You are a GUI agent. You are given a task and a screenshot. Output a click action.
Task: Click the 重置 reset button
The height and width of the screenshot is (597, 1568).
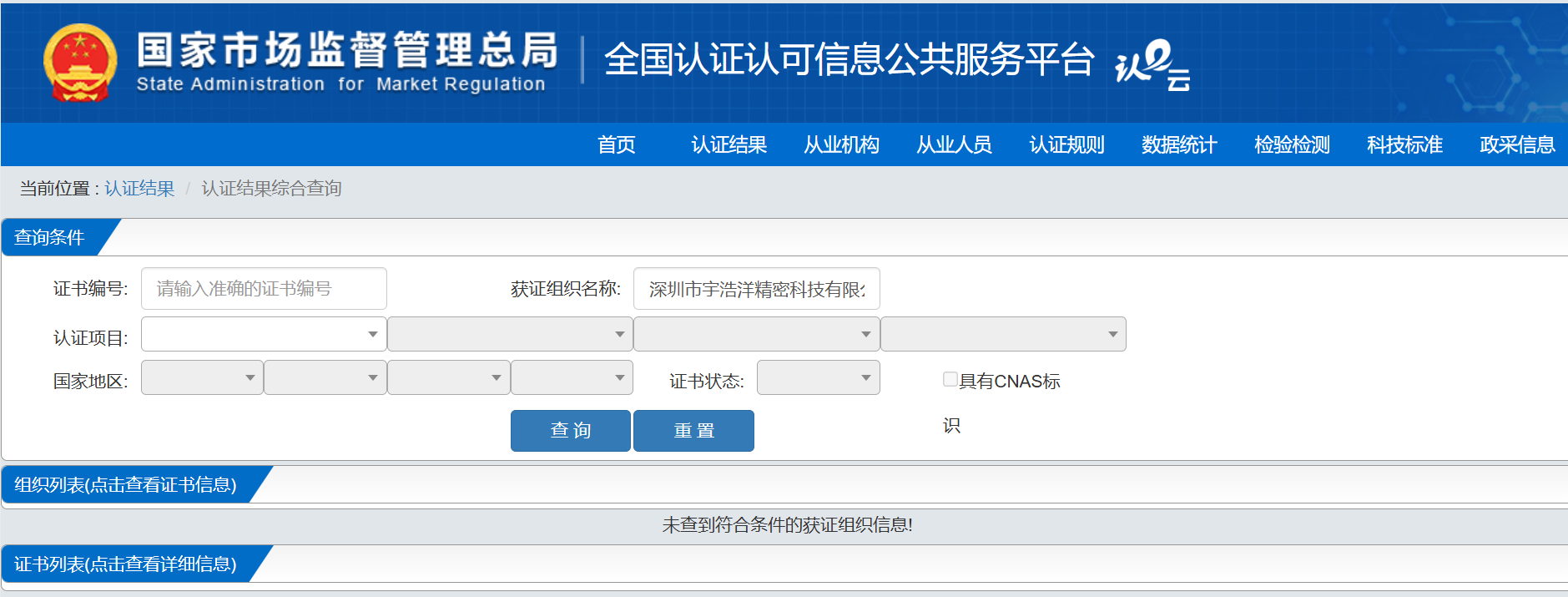coord(693,431)
